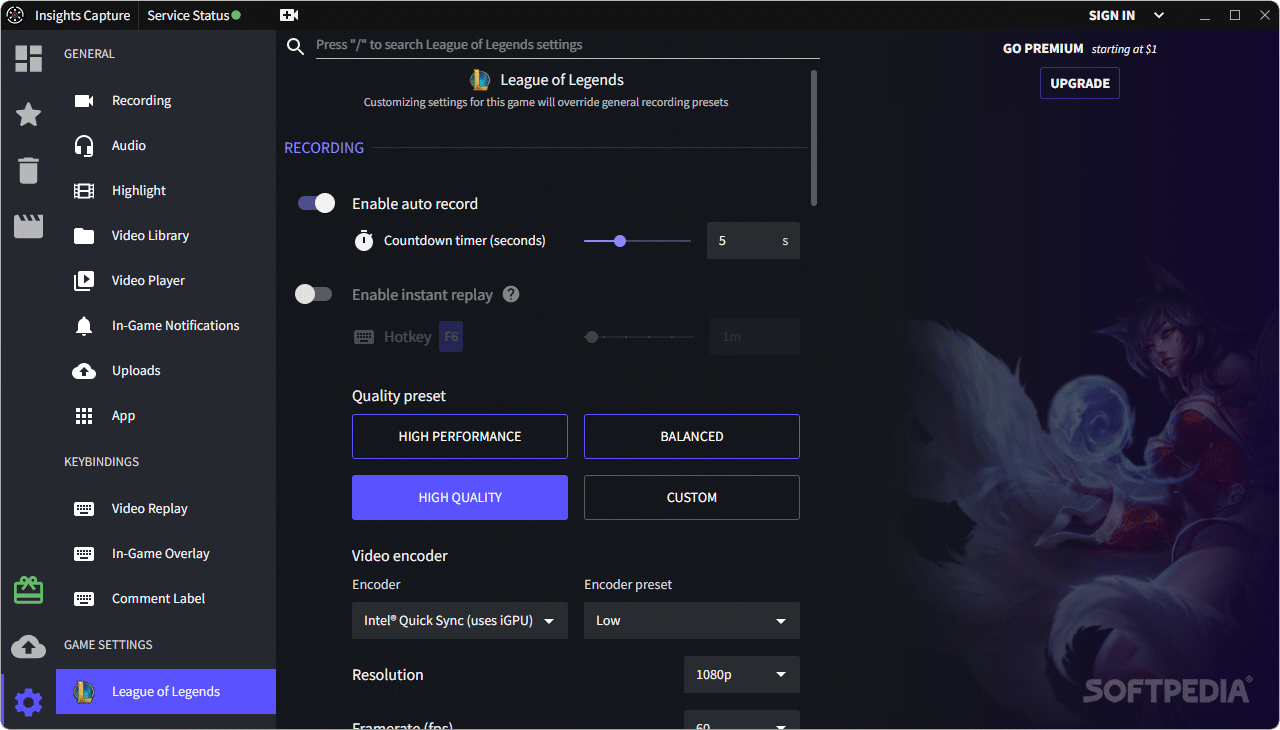
Task: Click the App grid icon
Action: (x=84, y=416)
